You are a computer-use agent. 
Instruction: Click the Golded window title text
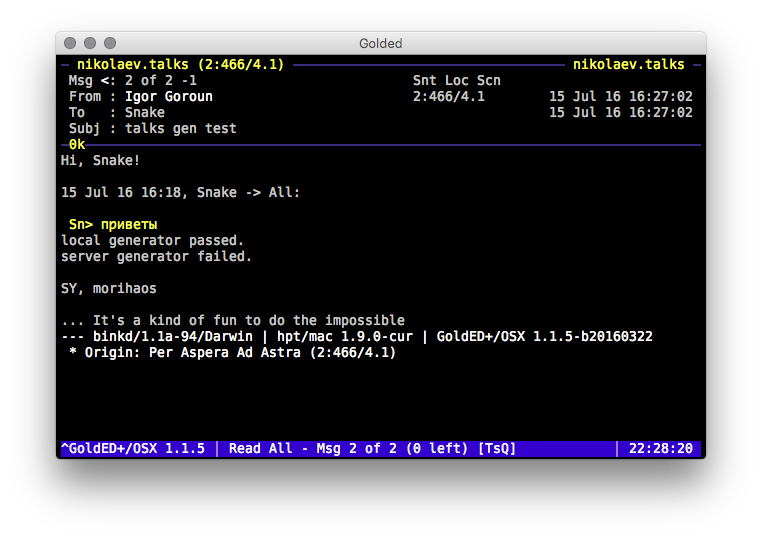(x=380, y=44)
